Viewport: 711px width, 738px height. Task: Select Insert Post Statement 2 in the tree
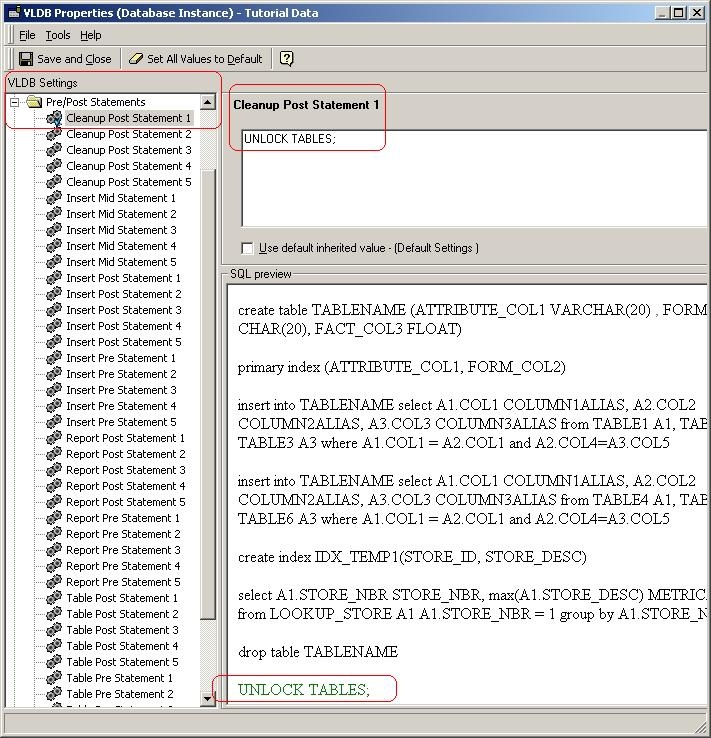124,294
